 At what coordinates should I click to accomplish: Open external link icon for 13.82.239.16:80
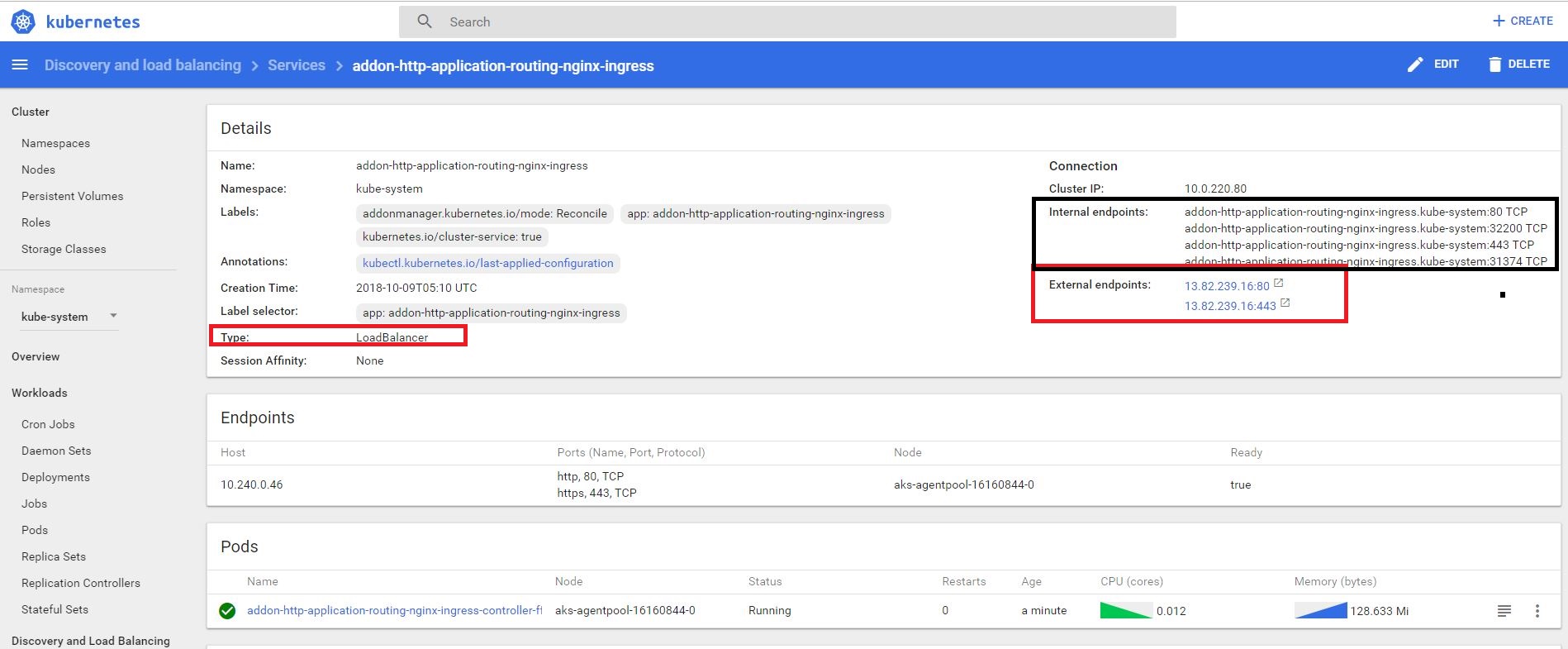coord(1279,284)
